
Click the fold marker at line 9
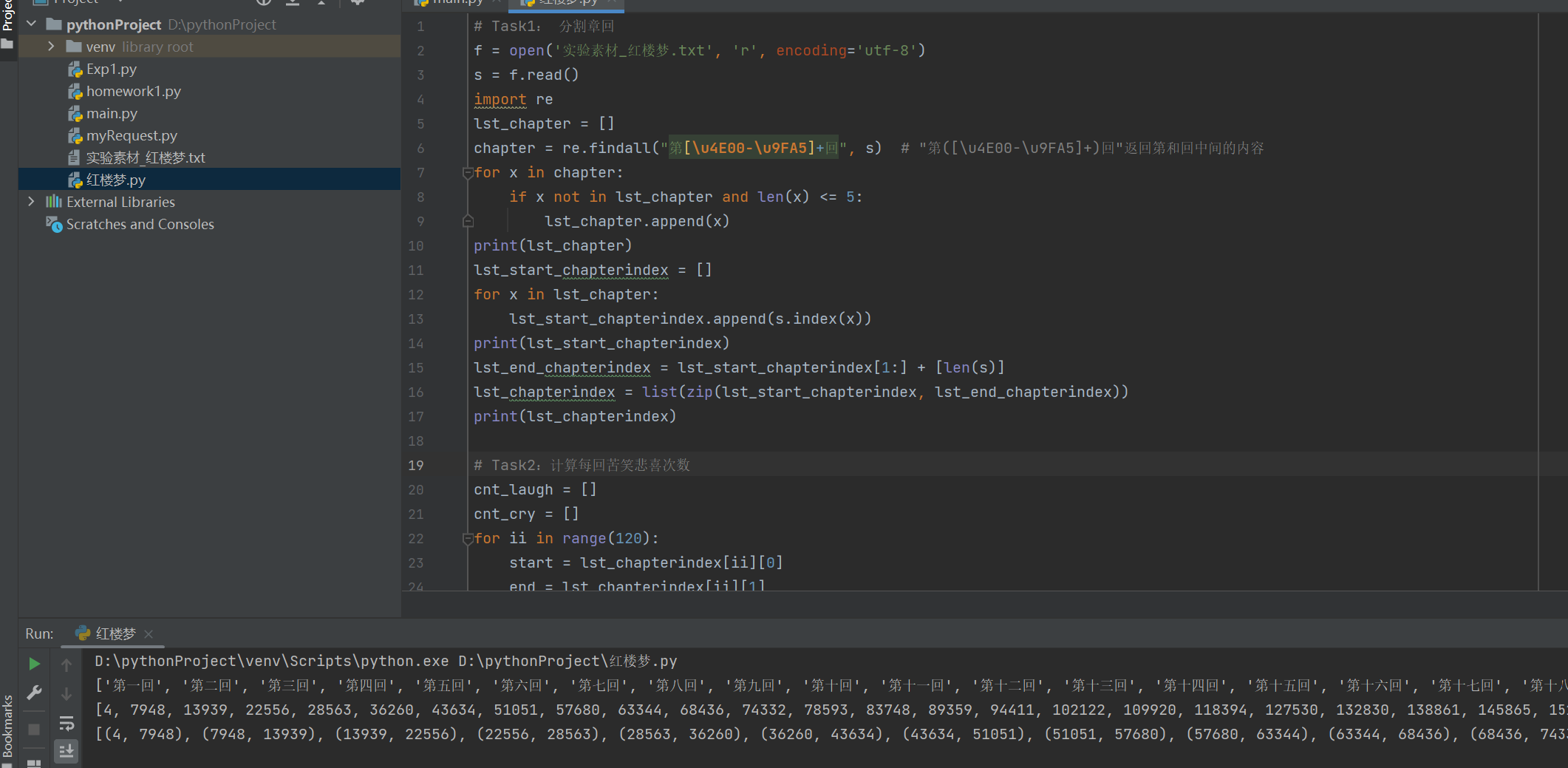coord(468,221)
